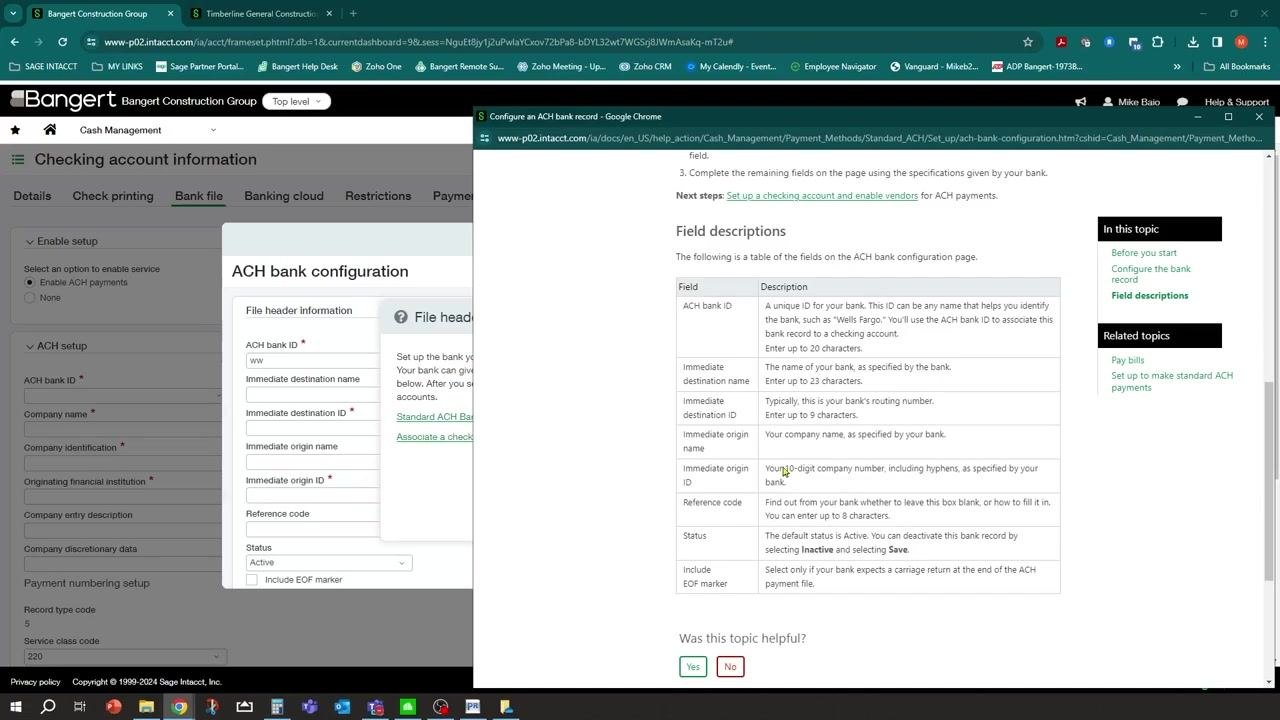Screen dimensions: 1280x720
Task: Click the home icon in Sage Intacct
Action: pyautogui.click(x=49, y=130)
